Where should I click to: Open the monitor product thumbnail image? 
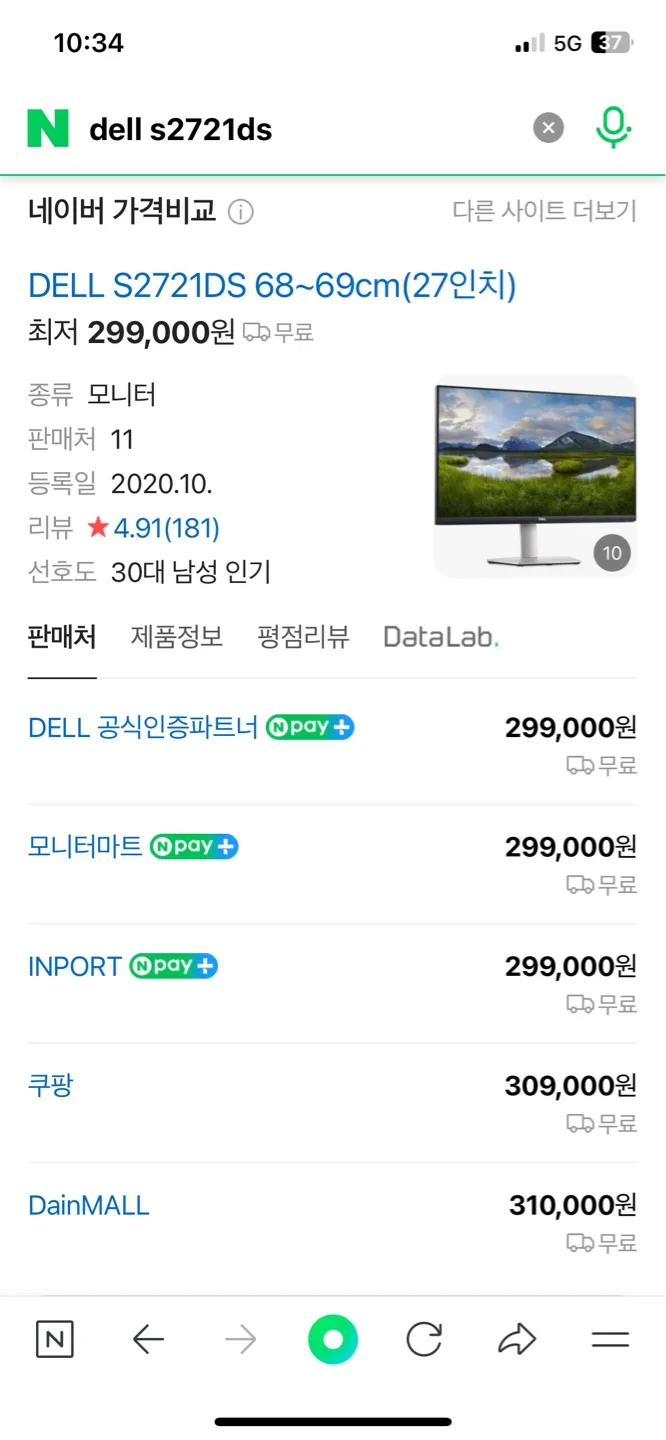535,476
